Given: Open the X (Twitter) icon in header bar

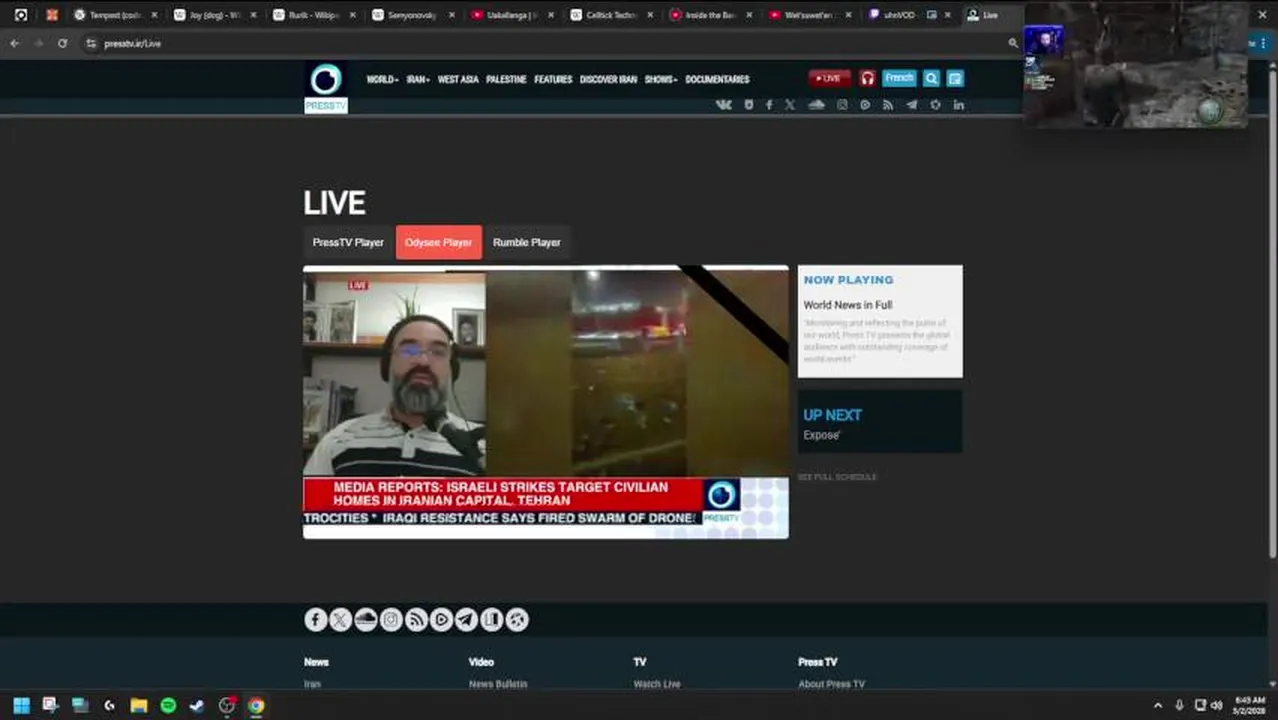Looking at the screenshot, I should [790, 105].
